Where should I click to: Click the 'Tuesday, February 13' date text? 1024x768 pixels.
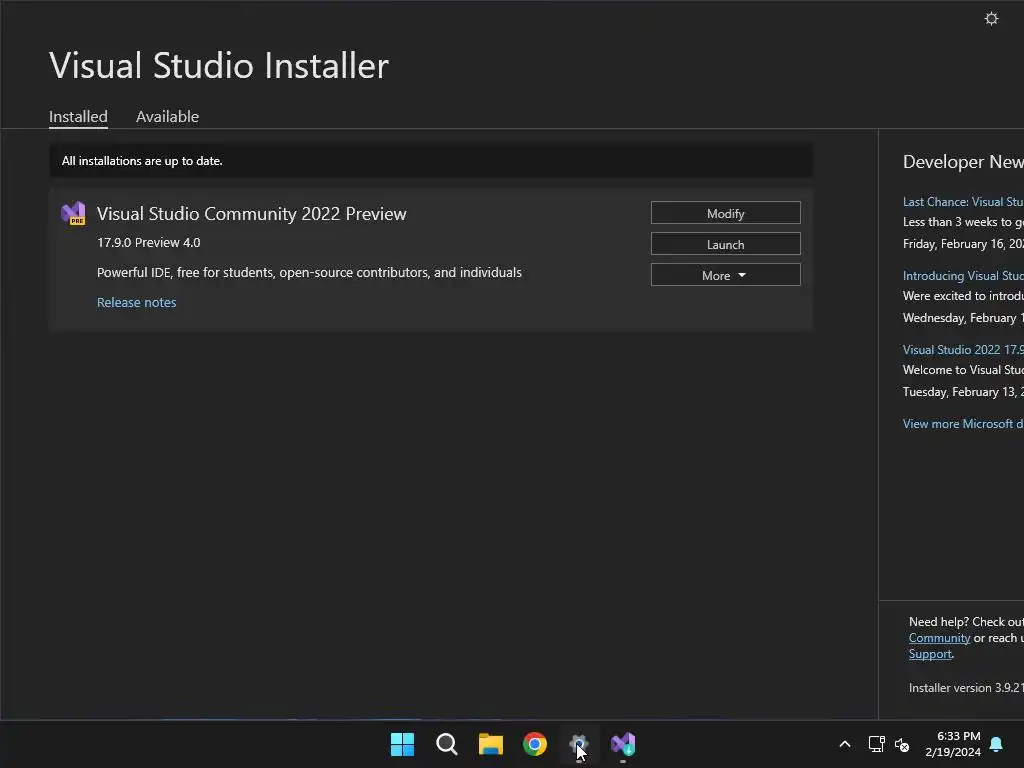(x=963, y=392)
